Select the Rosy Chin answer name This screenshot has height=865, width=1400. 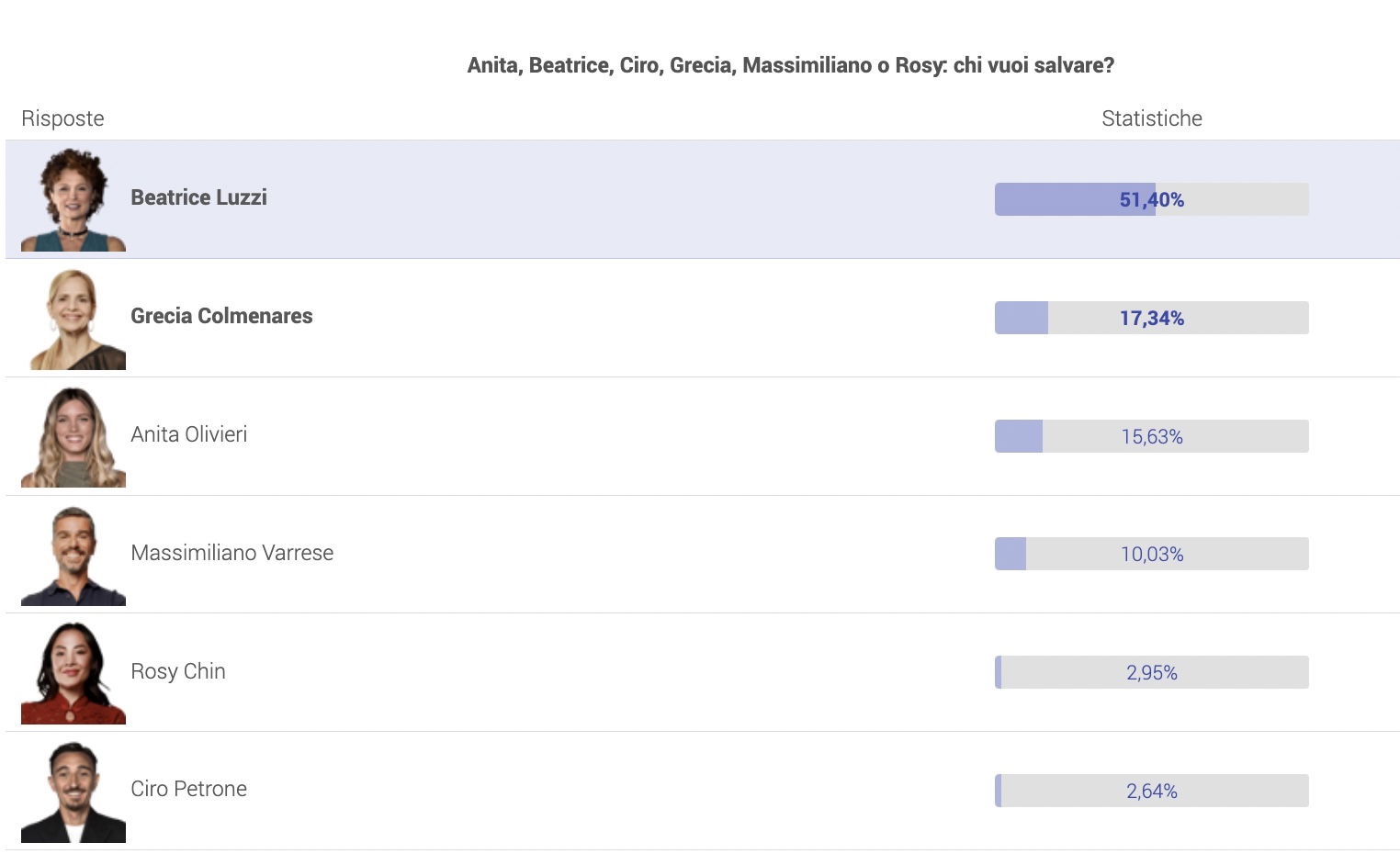pos(178,671)
